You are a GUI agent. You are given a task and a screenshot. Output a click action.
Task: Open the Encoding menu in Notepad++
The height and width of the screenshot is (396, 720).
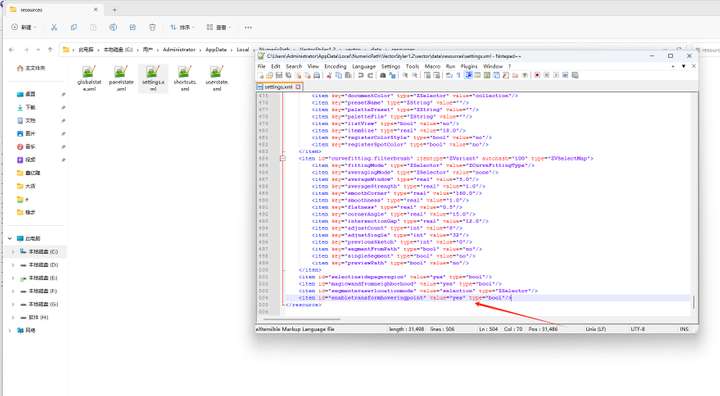click(x=335, y=67)
